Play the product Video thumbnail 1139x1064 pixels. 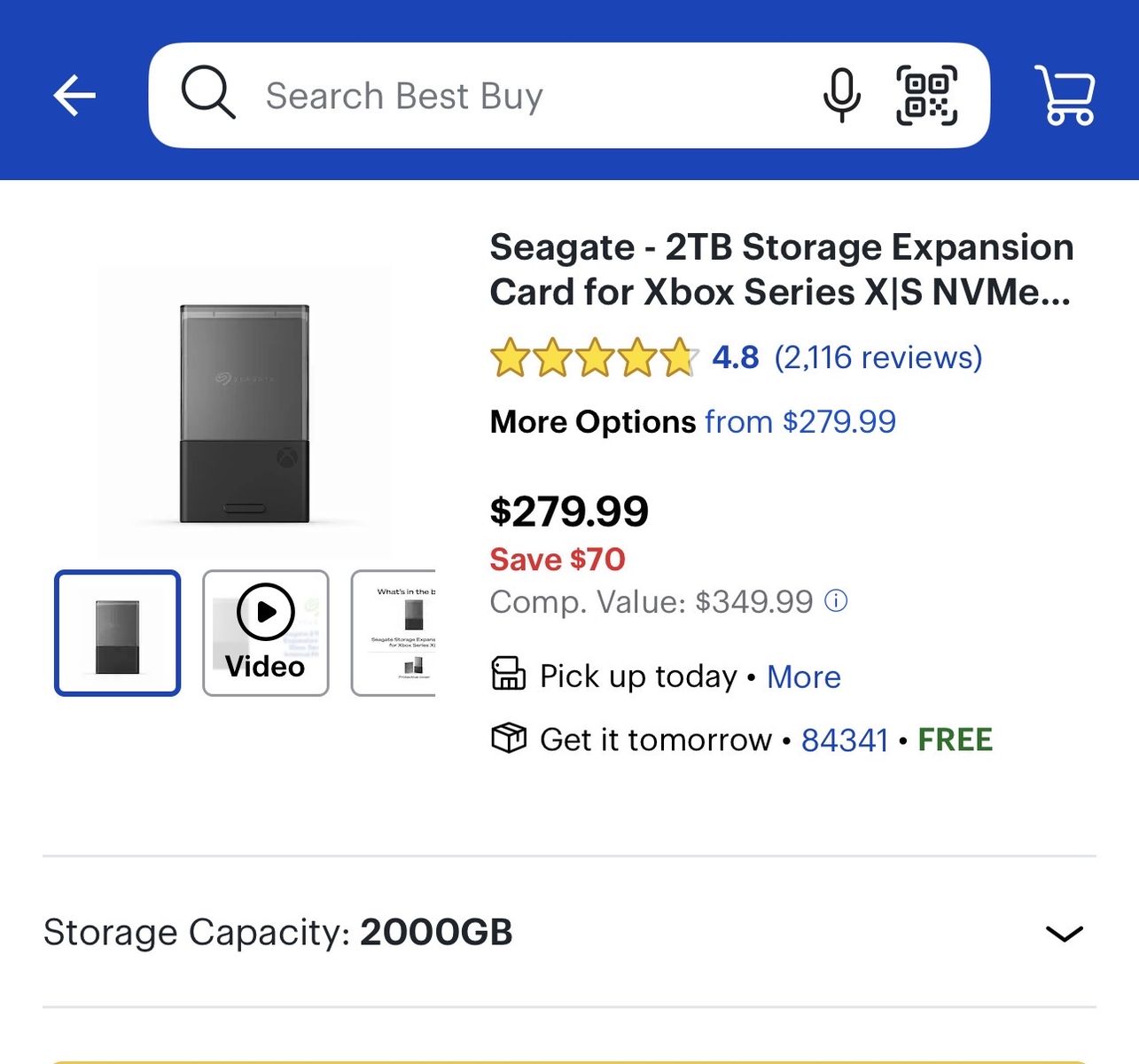[x=266, y=633]
